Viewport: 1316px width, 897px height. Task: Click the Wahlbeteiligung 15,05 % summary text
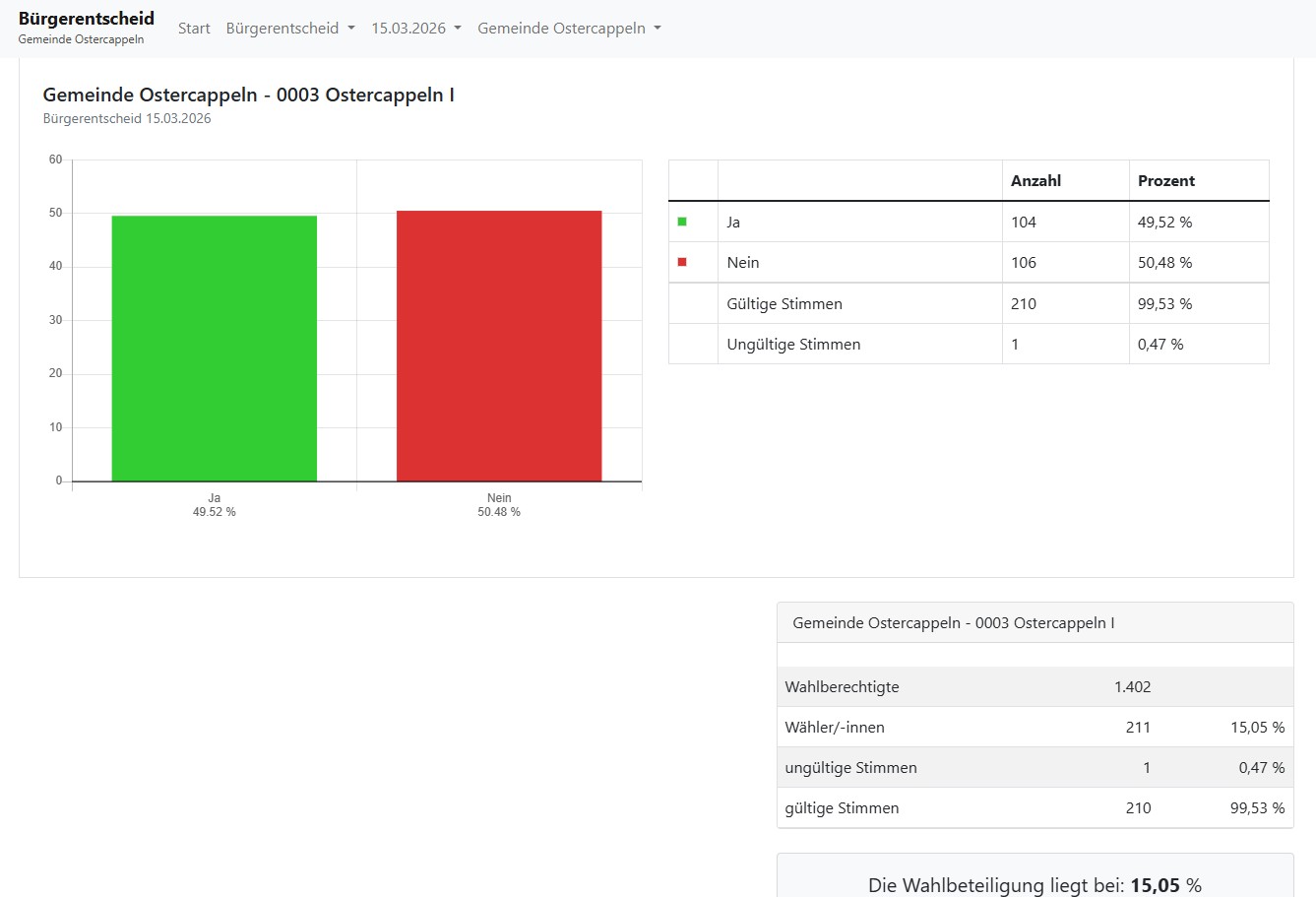(1034, 885)
